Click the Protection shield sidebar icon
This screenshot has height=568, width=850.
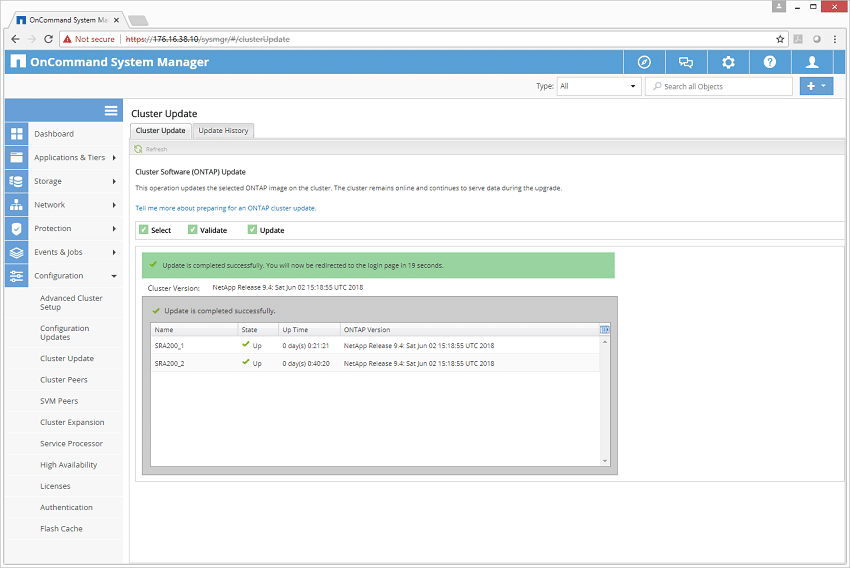point(17,229)
